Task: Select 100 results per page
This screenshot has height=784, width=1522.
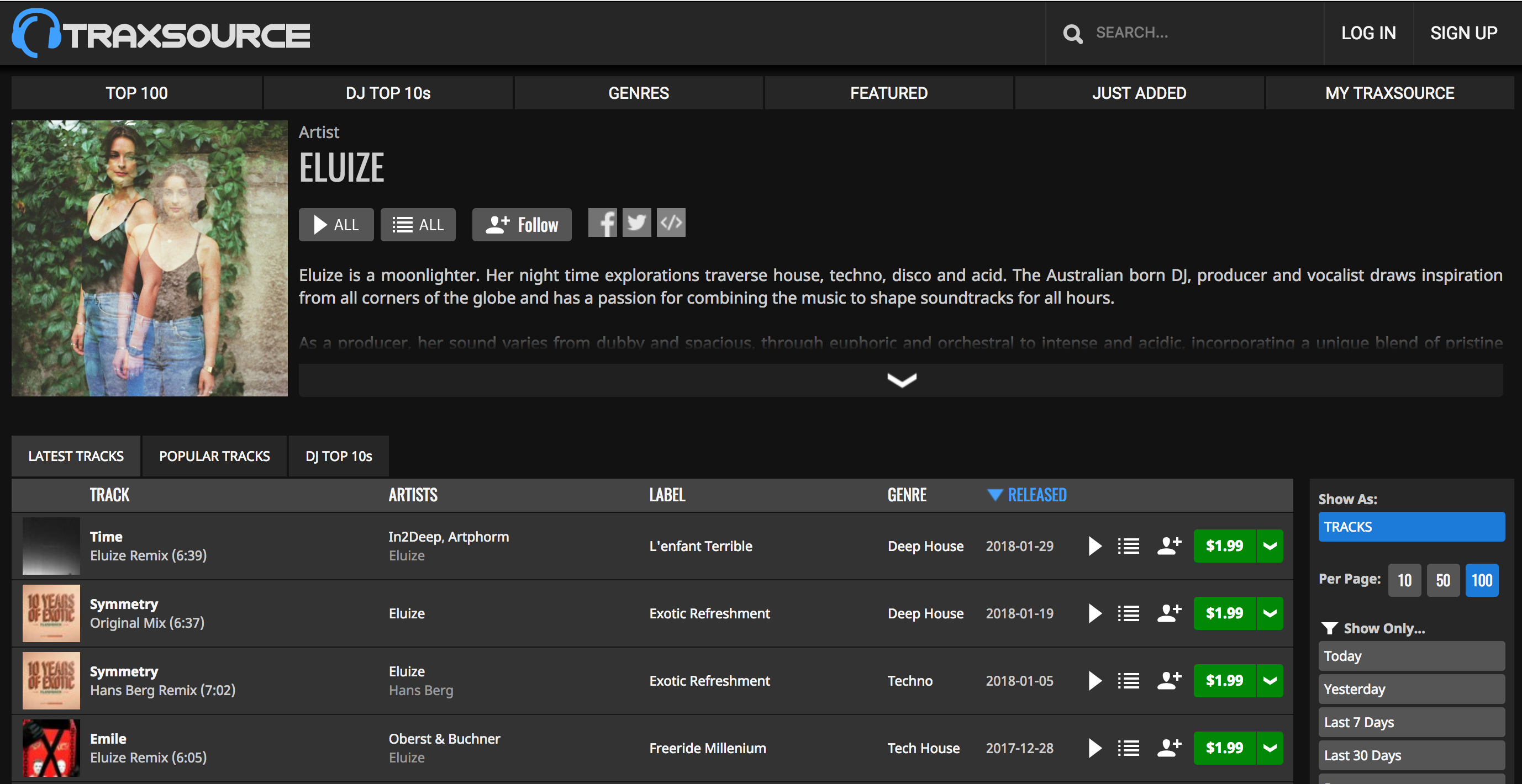Action: coord(1481,580)
